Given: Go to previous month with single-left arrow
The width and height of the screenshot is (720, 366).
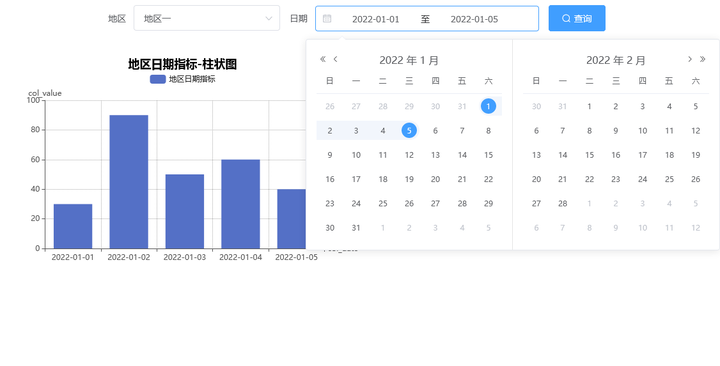Looking at the screenshot, I should pos(335,59).
